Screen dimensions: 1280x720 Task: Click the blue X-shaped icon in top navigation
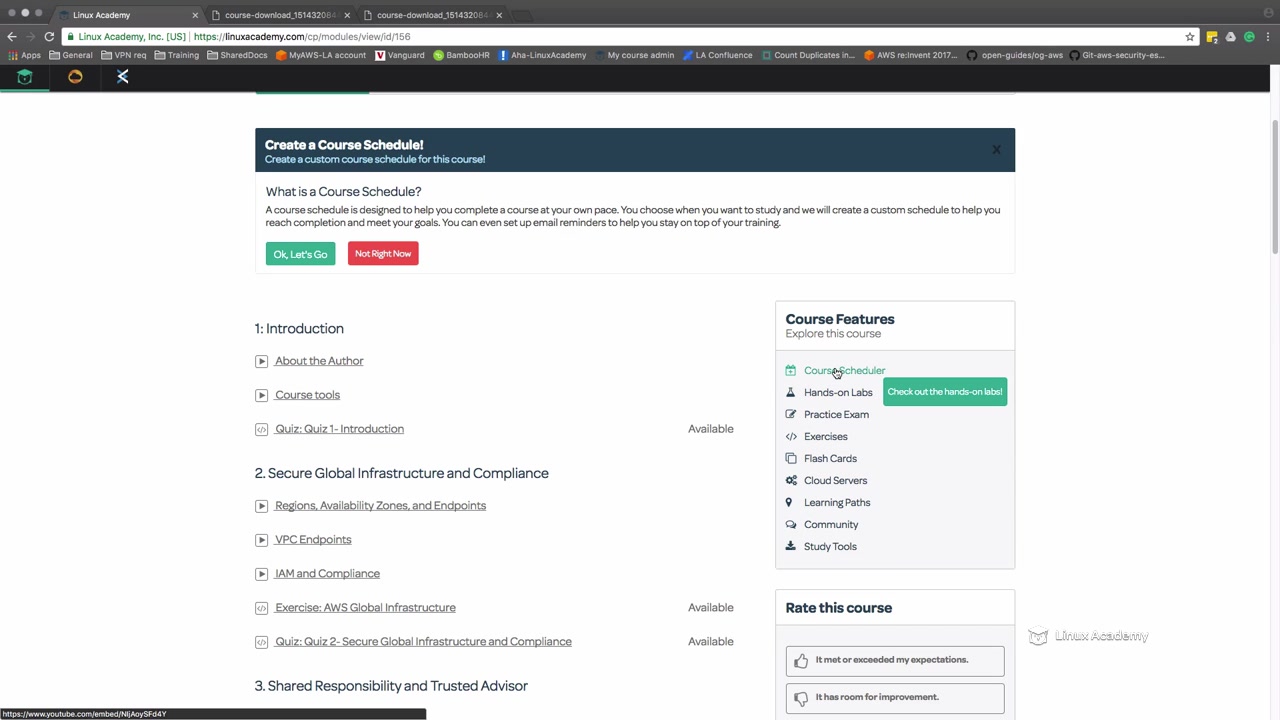(123, 77)
